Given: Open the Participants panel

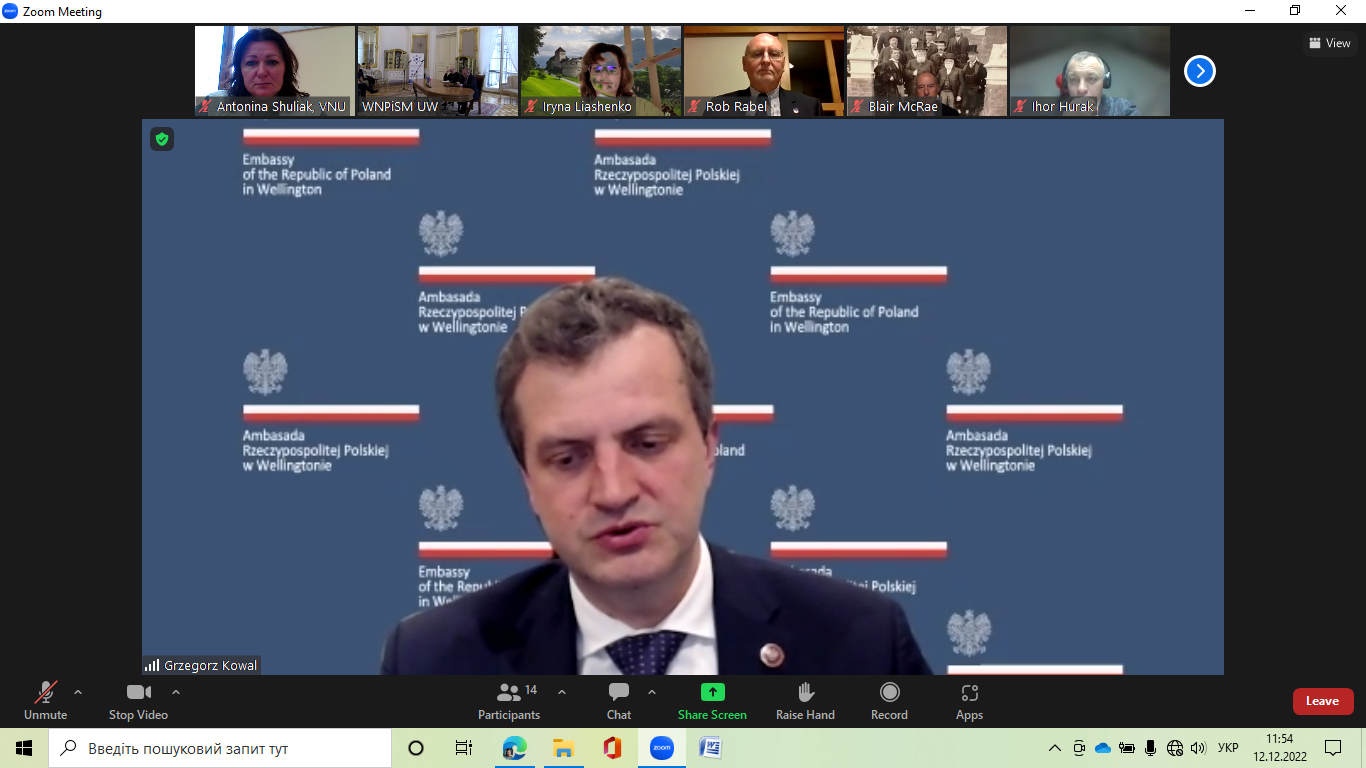Looking at the screenshot, I should click(509, 700).
